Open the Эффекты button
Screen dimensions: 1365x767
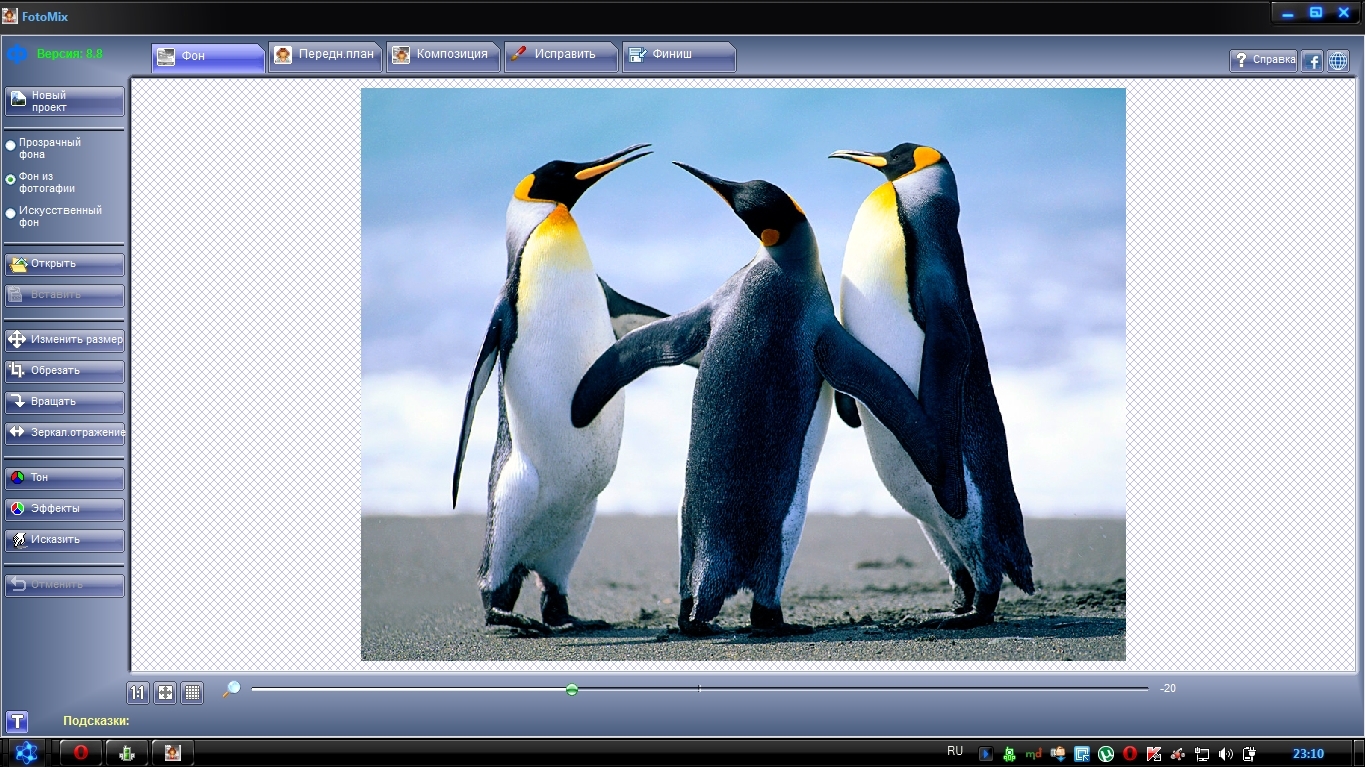click(65, 508)
